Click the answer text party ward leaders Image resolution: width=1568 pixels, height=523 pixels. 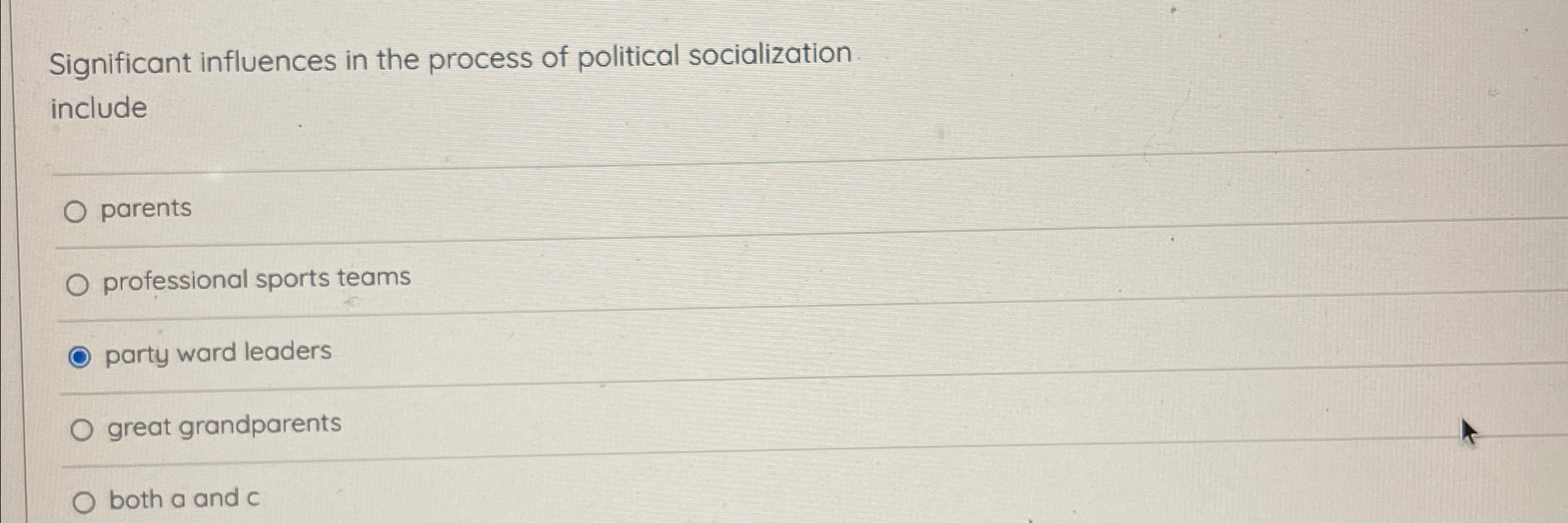217,354
